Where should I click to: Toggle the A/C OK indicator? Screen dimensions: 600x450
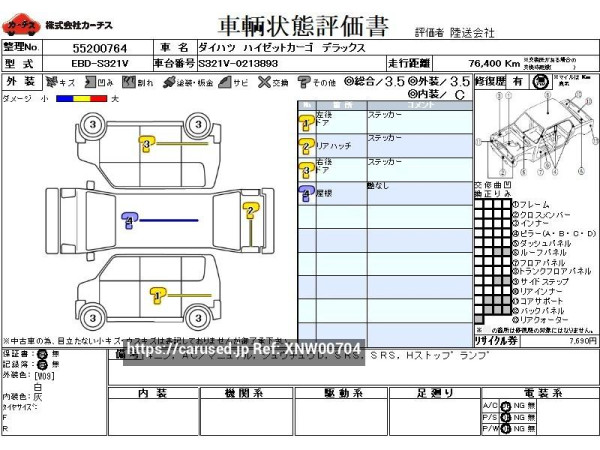(505, 405)
